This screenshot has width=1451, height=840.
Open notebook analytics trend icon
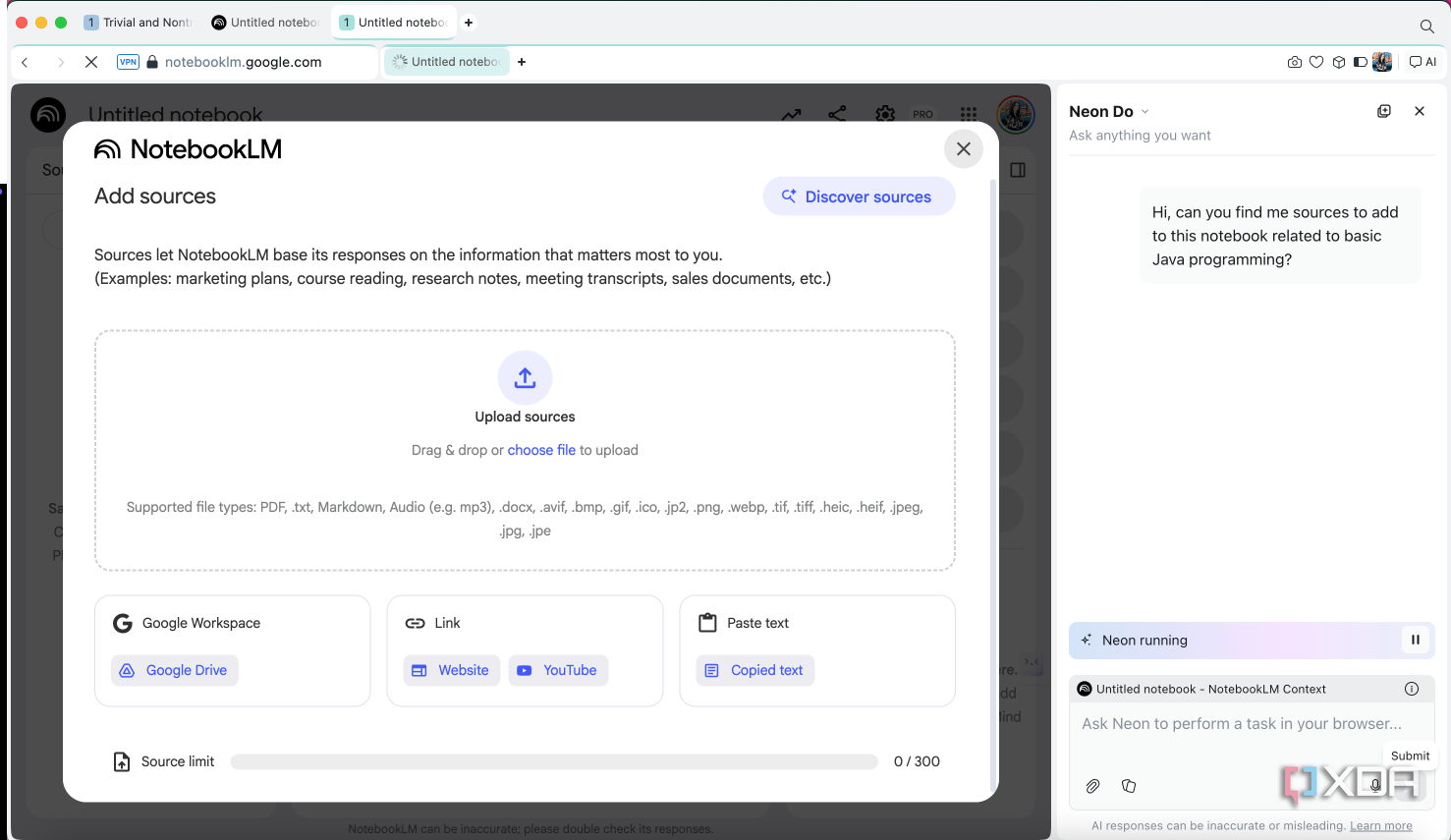791,114
